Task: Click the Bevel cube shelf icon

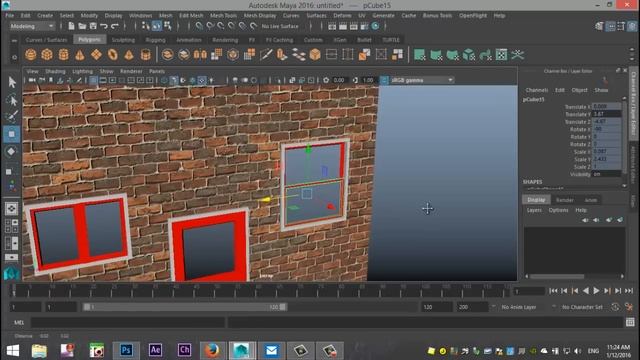Action: [315, 54]
